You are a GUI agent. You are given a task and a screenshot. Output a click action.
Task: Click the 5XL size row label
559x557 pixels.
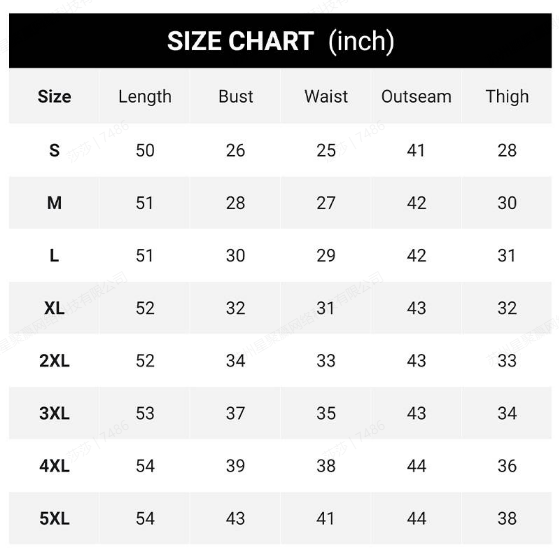(x=55, y=518)
